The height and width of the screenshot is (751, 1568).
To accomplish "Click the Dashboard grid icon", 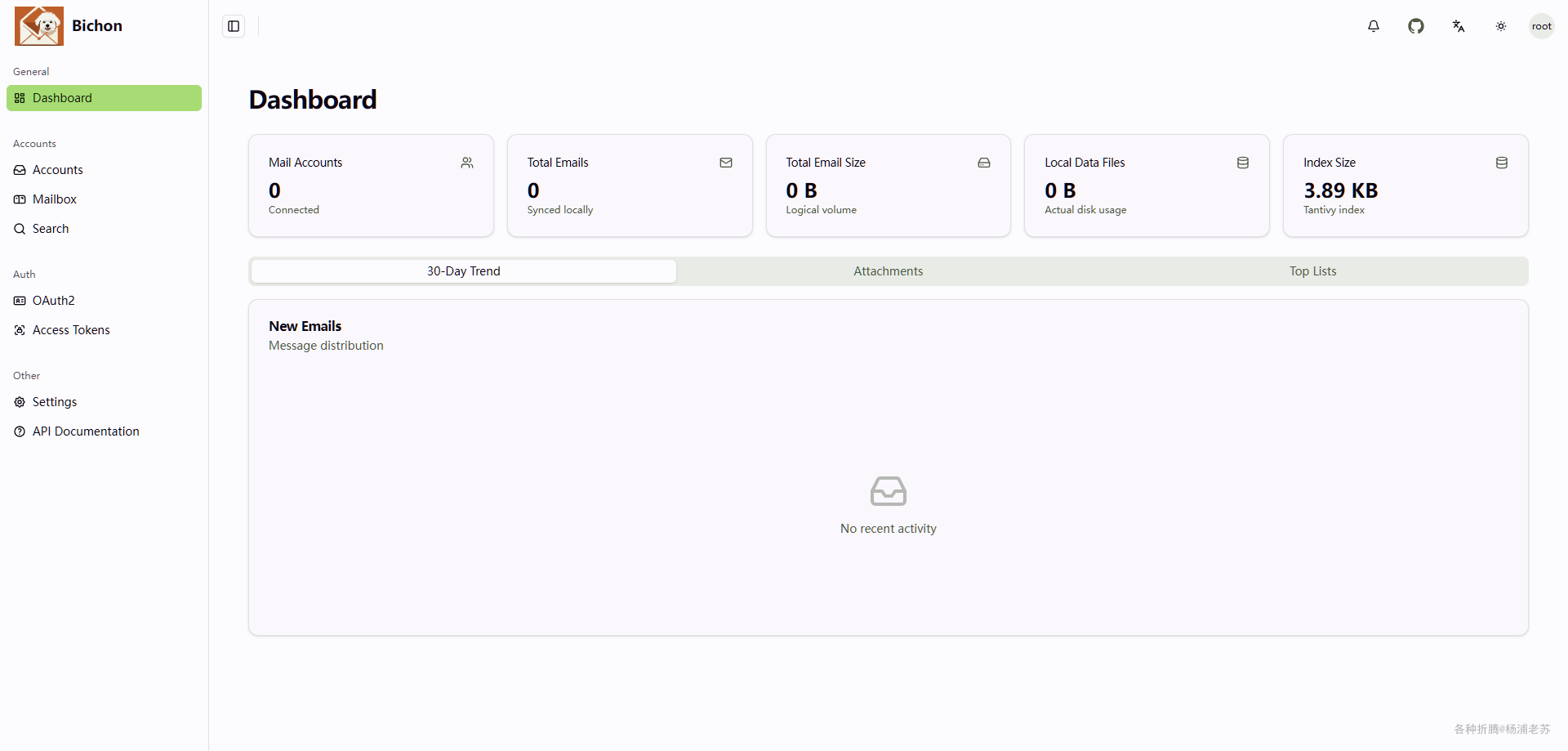I will point(20,98).
